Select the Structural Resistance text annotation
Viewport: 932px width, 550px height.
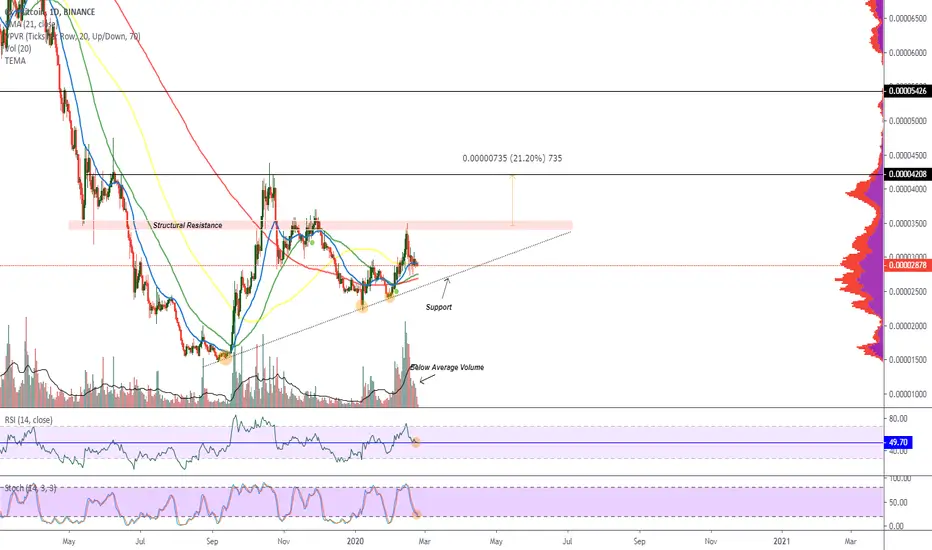click(x=187, y=225)
